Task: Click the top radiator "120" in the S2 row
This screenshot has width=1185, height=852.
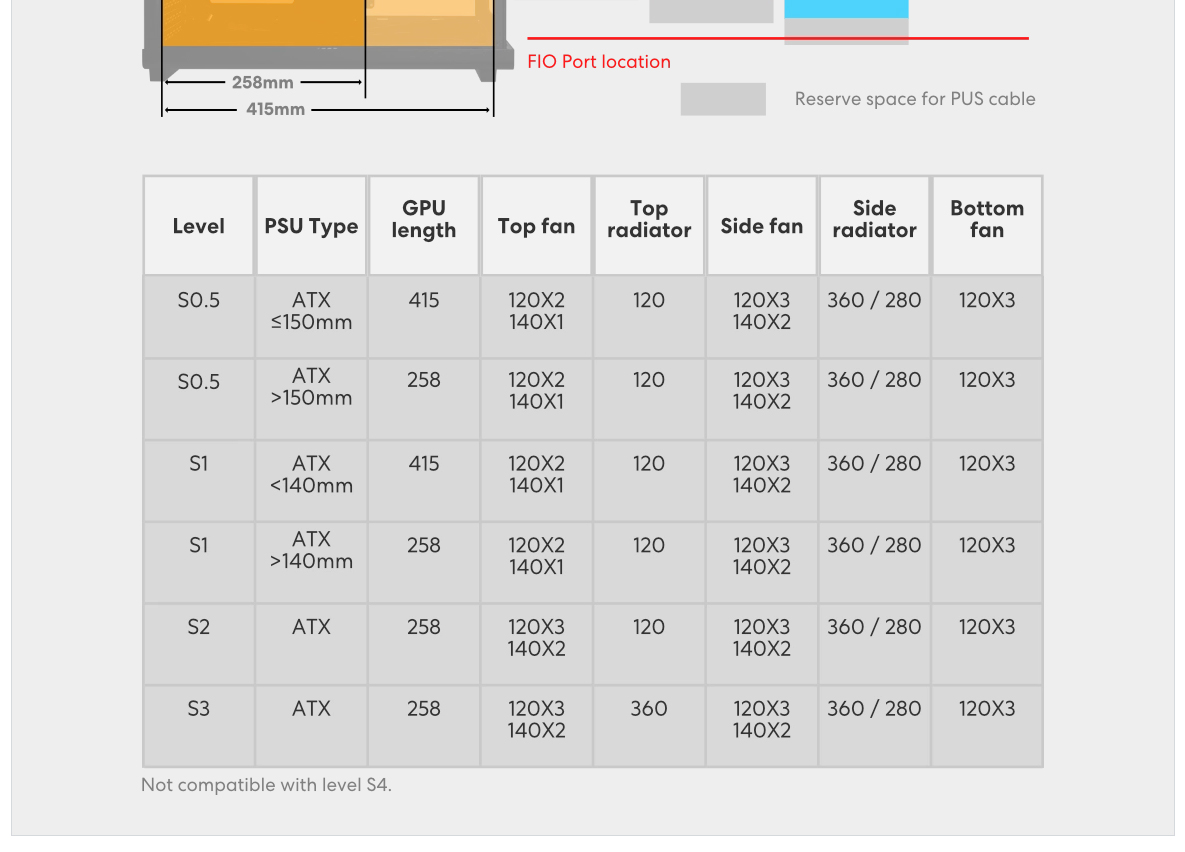Action: click(x=649, y=627)
